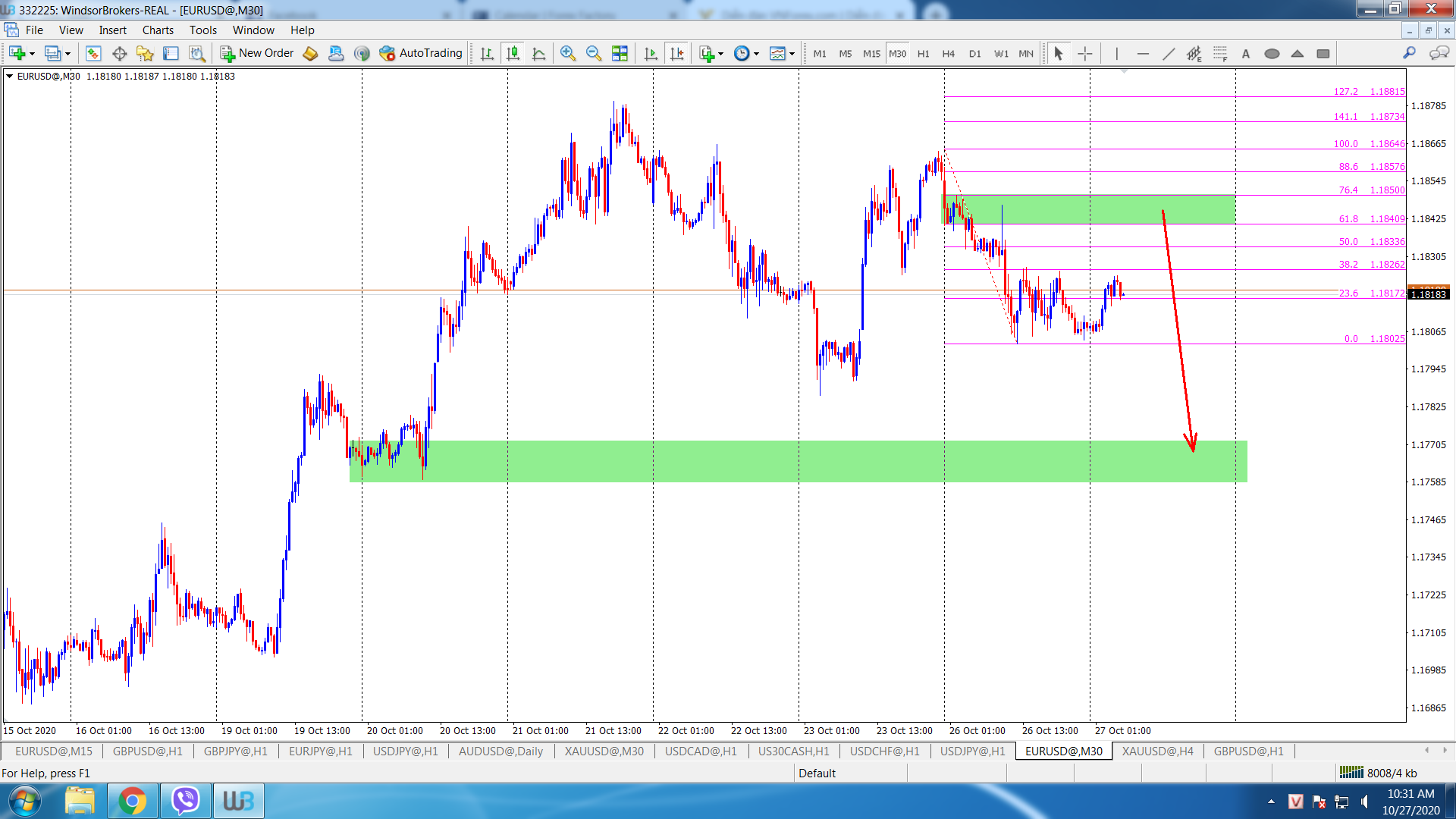Open Chrome from the Windows taskbar
This screenshot has height=819, width=1456.
pyautogui.click(x=132, y=801)
